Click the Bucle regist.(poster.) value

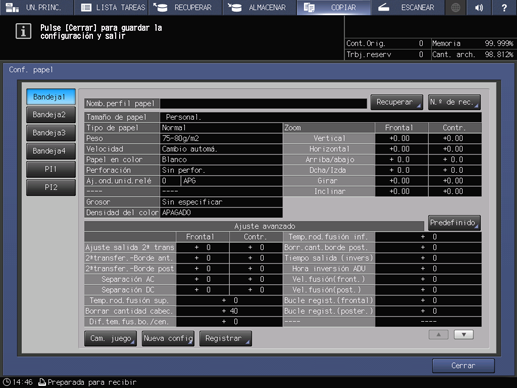[428, 311]
